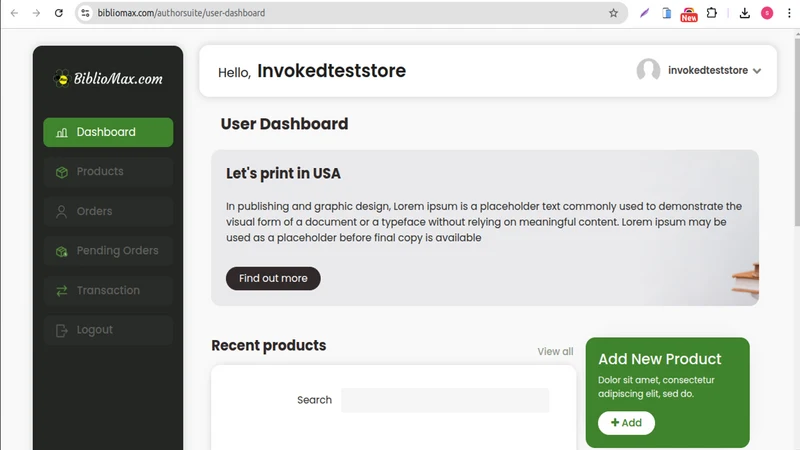Click the Invokedteststore greeting heading

pyautogui.click(x=332, y=71)
